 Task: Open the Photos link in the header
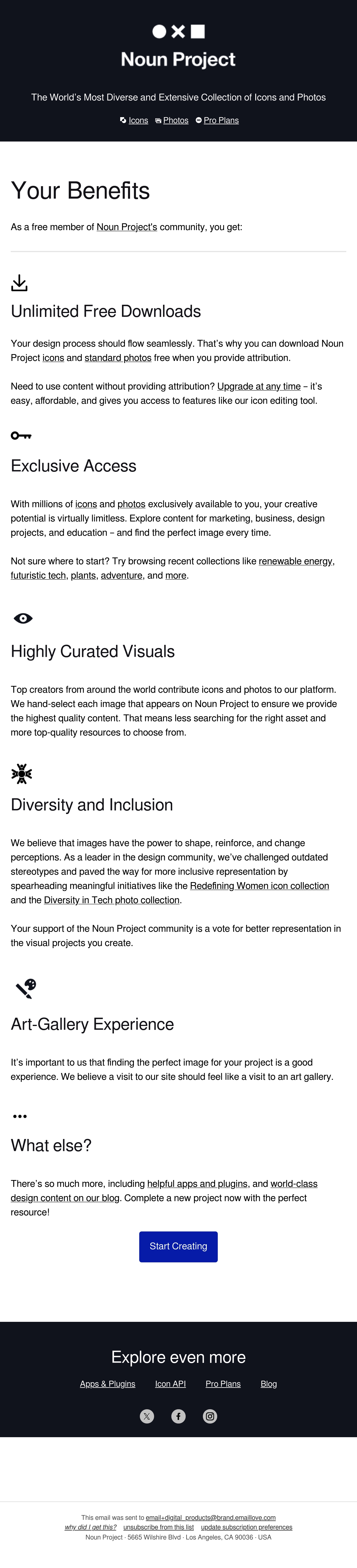176,120
